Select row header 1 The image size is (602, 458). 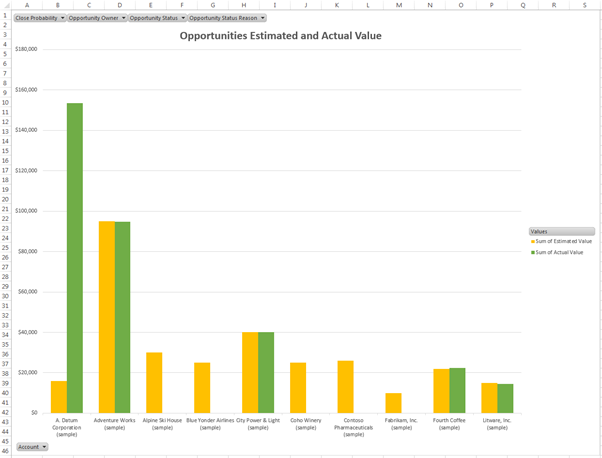[x=5, y=16]
